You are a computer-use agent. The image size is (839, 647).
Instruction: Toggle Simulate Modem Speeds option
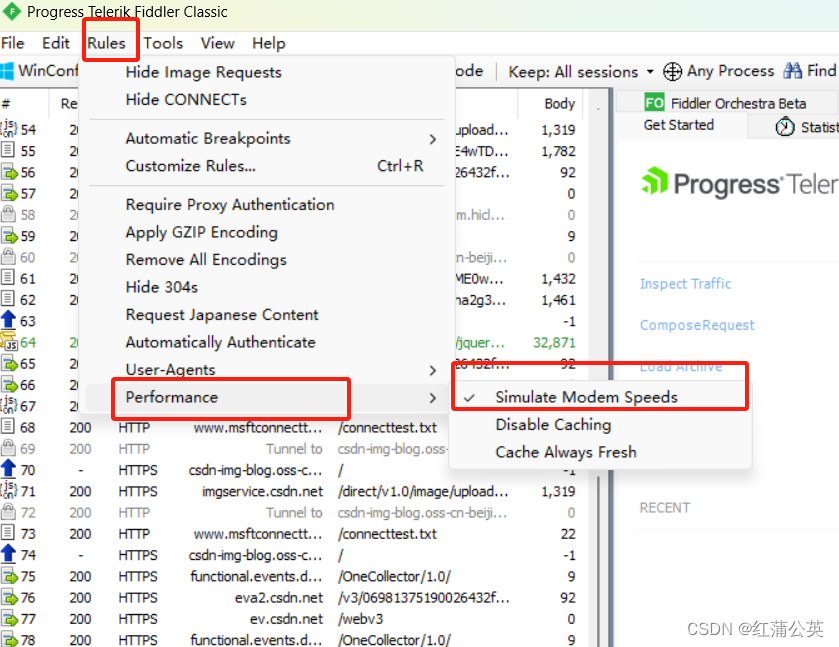pyautogui.click(x=586, y=397)
